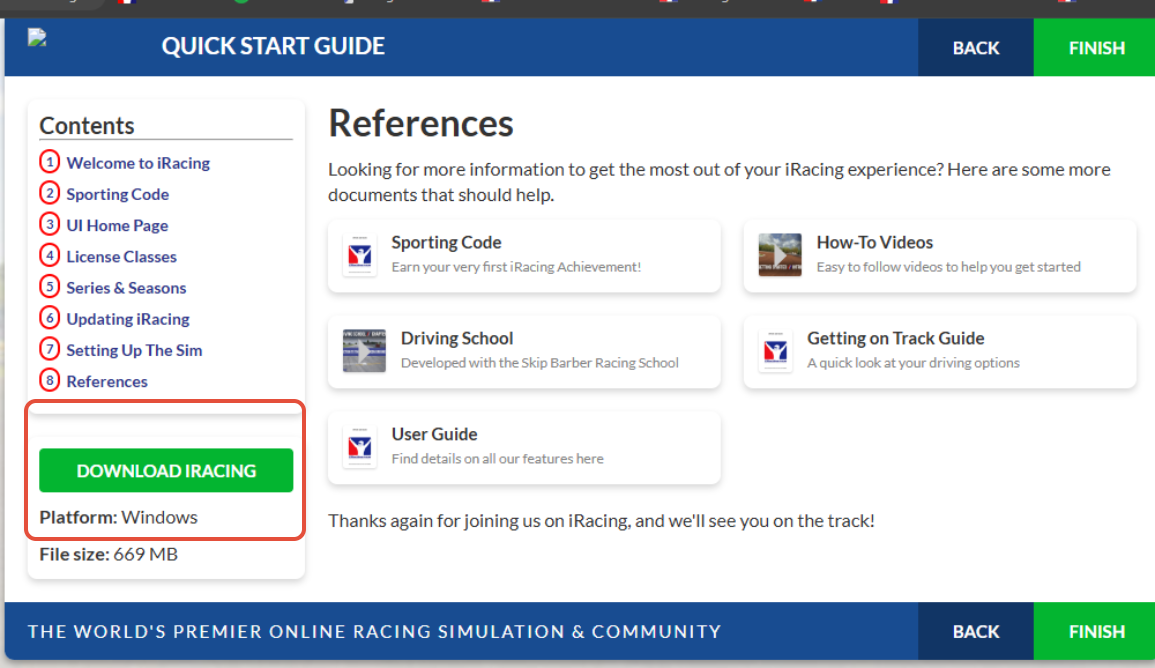
Task: Click the 'Quick Start Guide' header title
Action: tap(273, 46)
